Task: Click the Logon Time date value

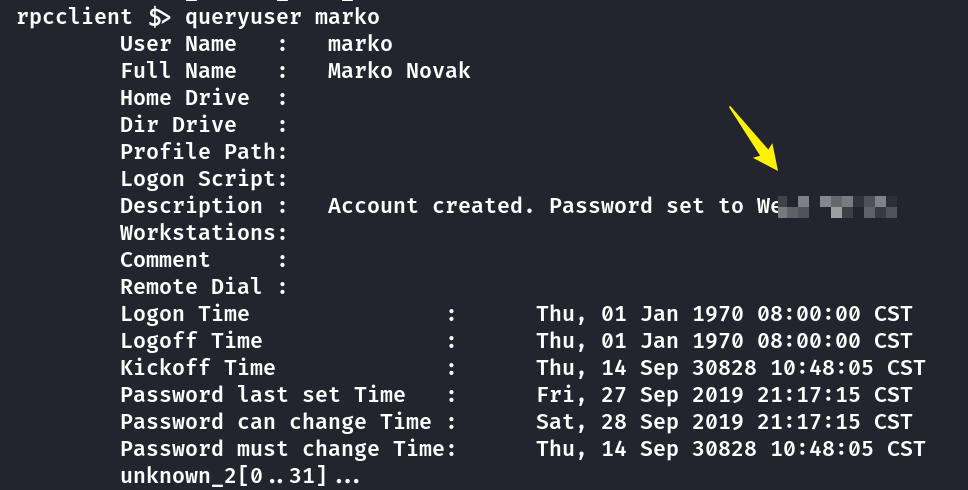Action: [724, 314]
